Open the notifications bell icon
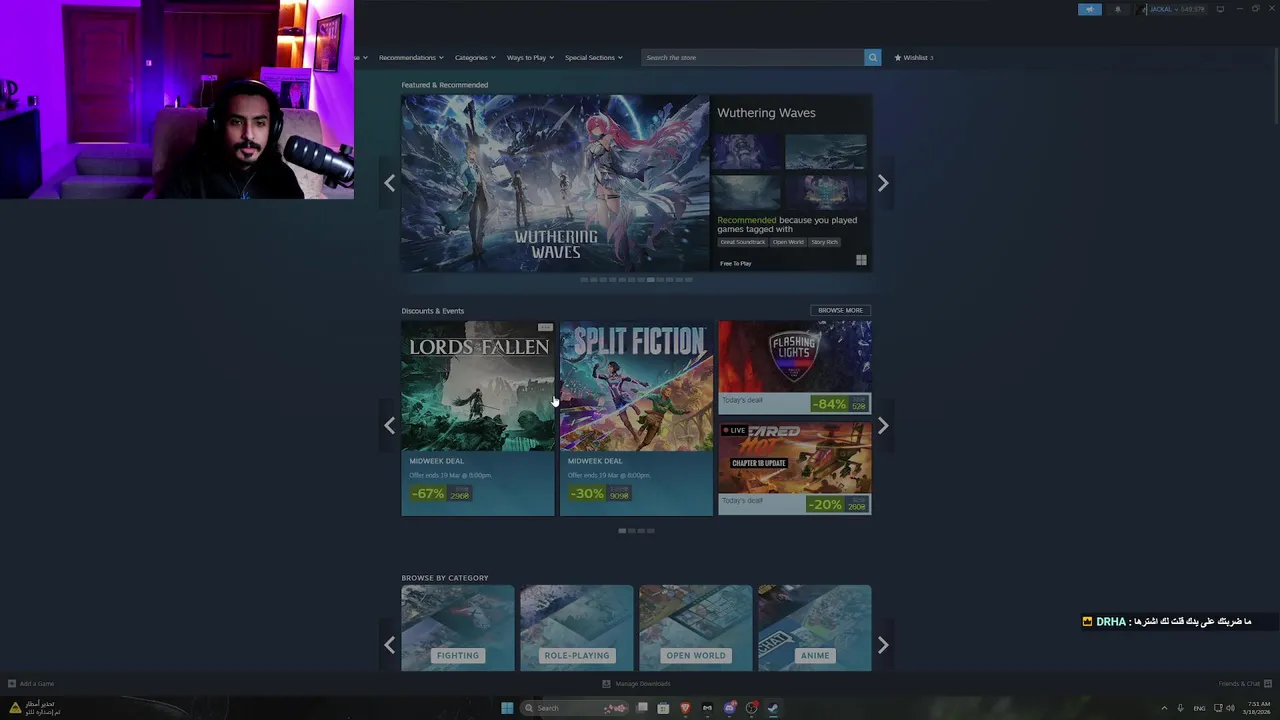 [x=1118, y=9]
